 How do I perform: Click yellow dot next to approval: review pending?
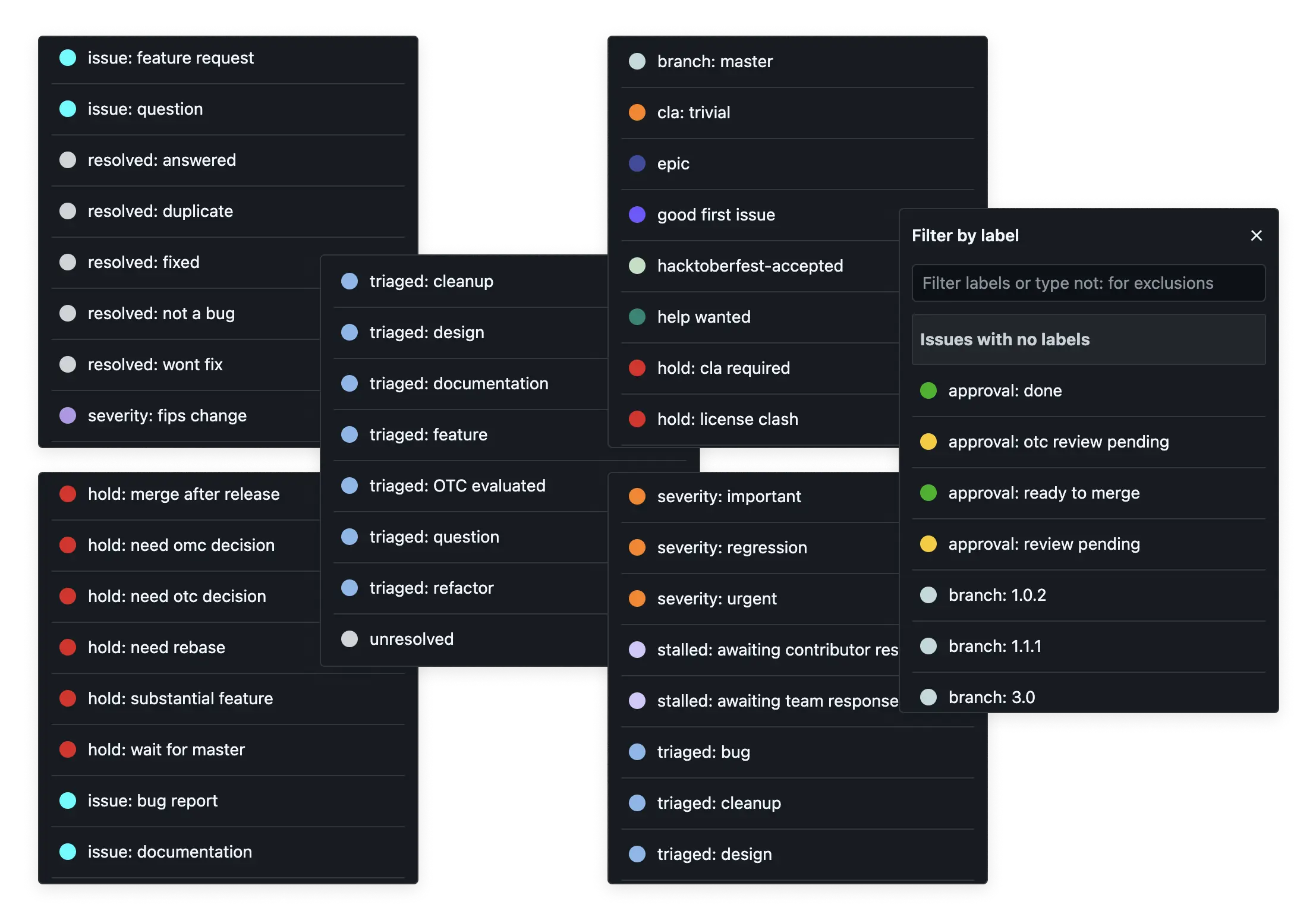pos(928,544)
